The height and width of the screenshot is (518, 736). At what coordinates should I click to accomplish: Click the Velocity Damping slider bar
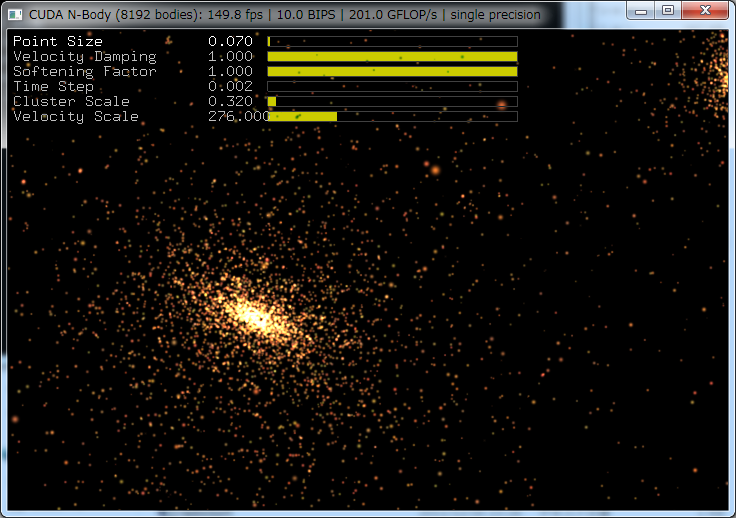[392, 57]
